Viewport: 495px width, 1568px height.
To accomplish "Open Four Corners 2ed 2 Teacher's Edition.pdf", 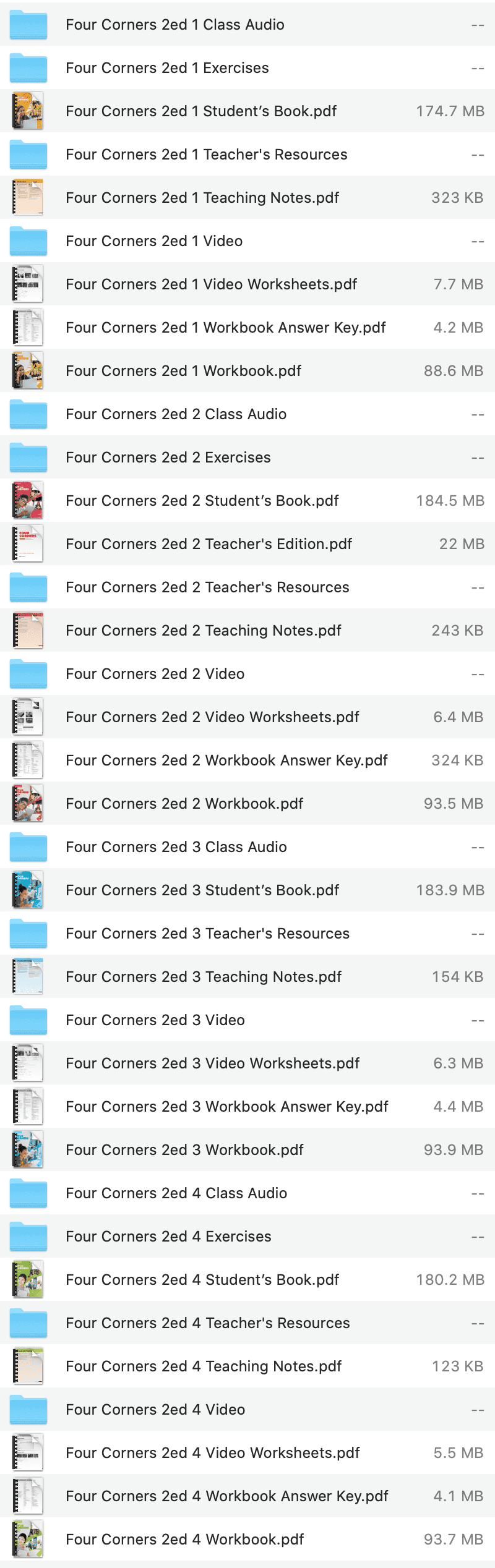I will point(209,544).
